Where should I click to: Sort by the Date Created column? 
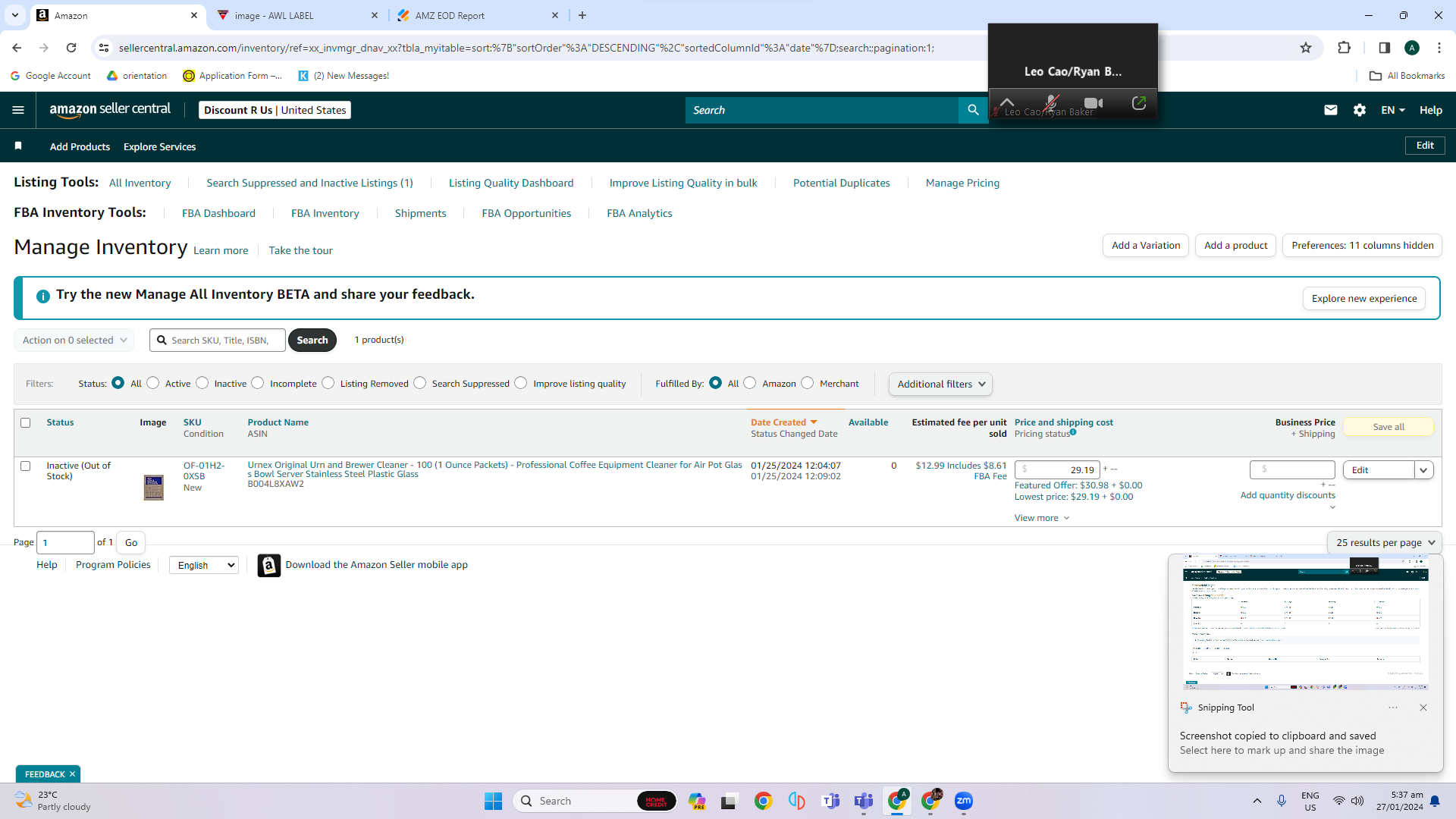point(784,422)
